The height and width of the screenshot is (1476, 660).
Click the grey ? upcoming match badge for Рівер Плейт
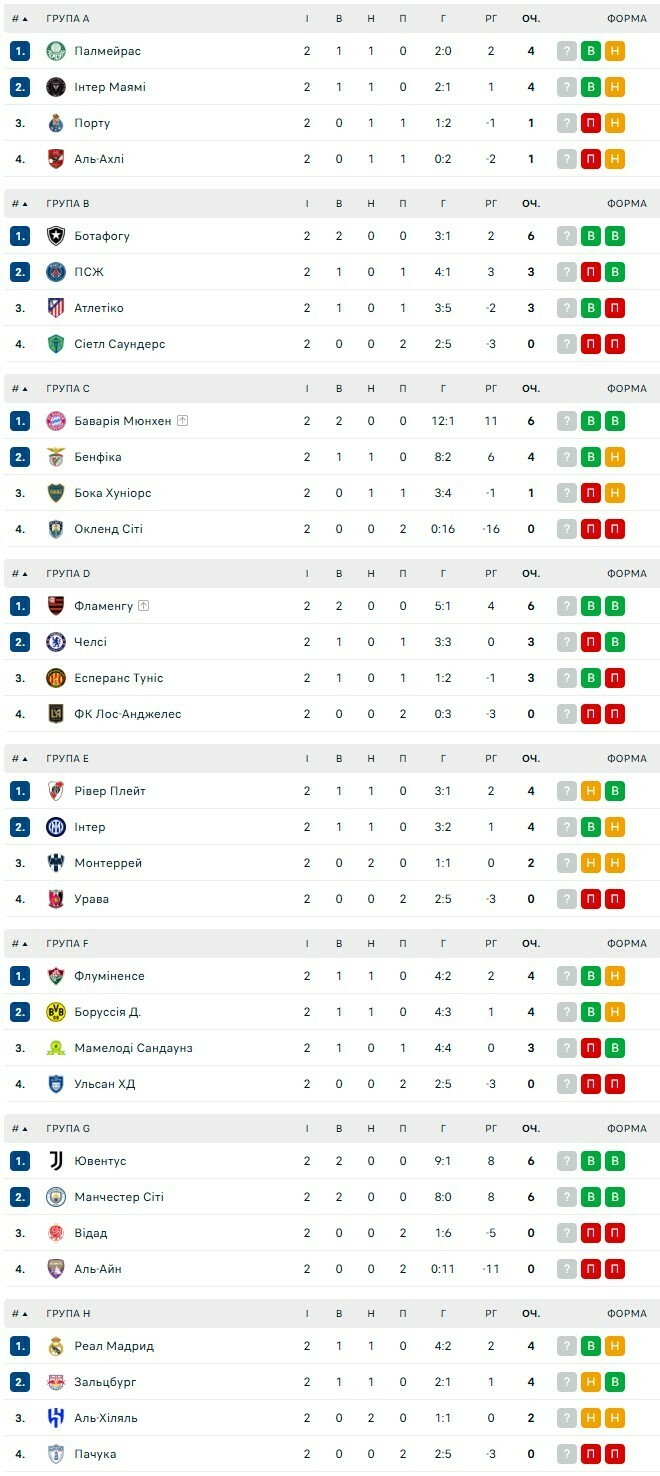[567, 791]
